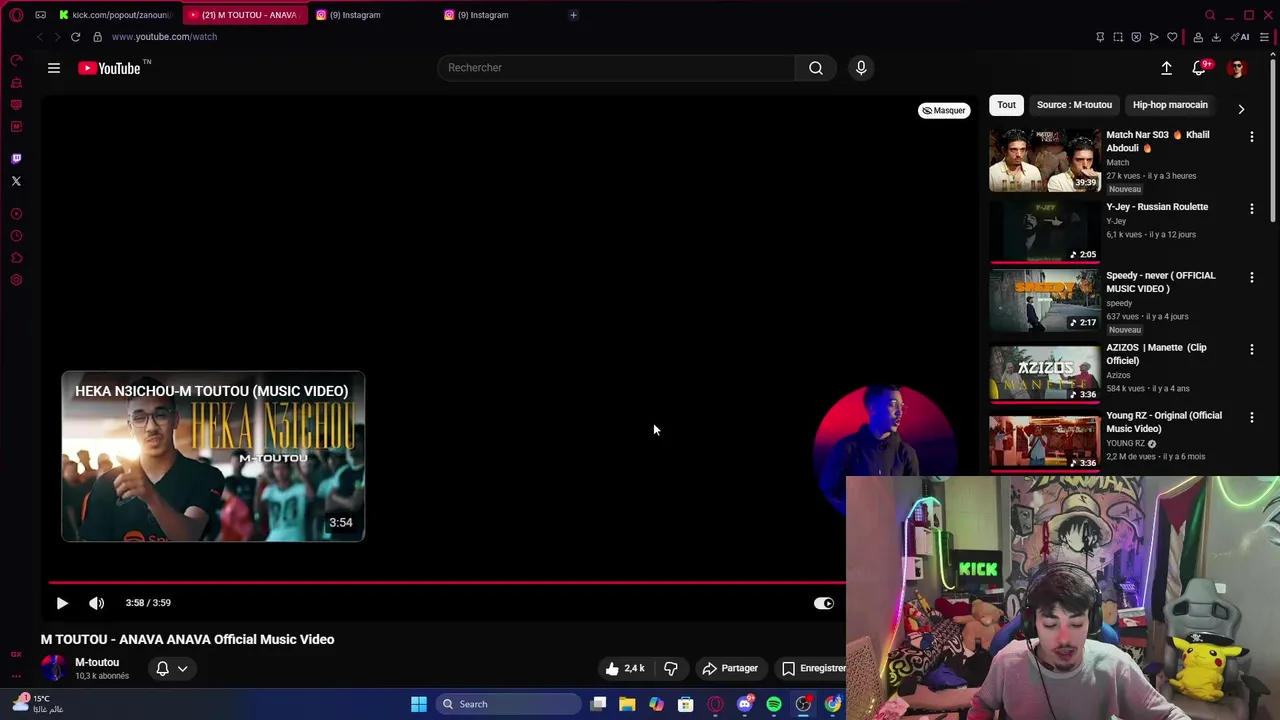Open Y-Jey - Russian Roulette video title
Viewport: 1280px width, 720px height.
[x=1157, y=207]
